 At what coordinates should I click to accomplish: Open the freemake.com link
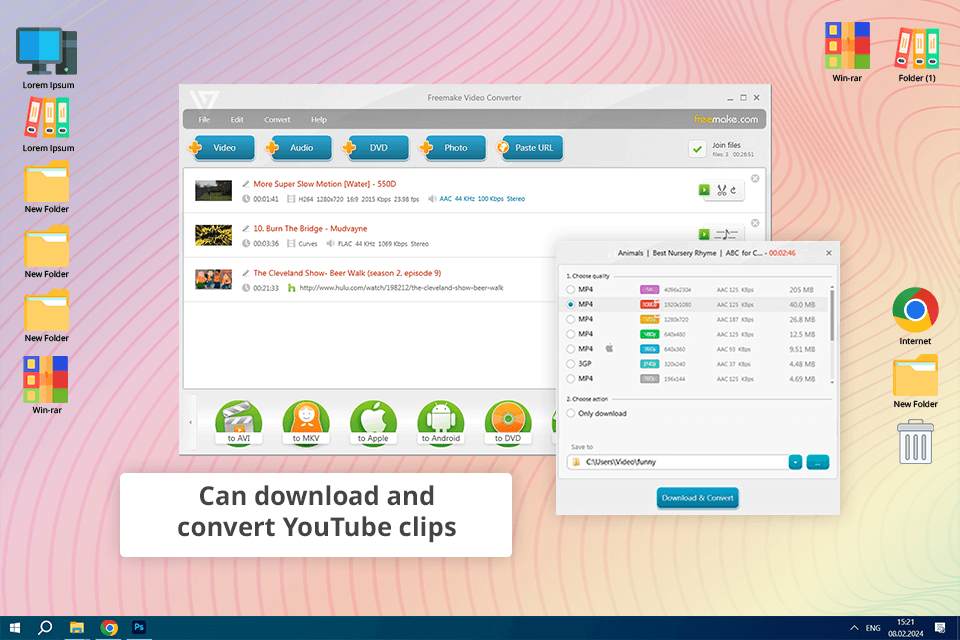(x=726, y=119)
